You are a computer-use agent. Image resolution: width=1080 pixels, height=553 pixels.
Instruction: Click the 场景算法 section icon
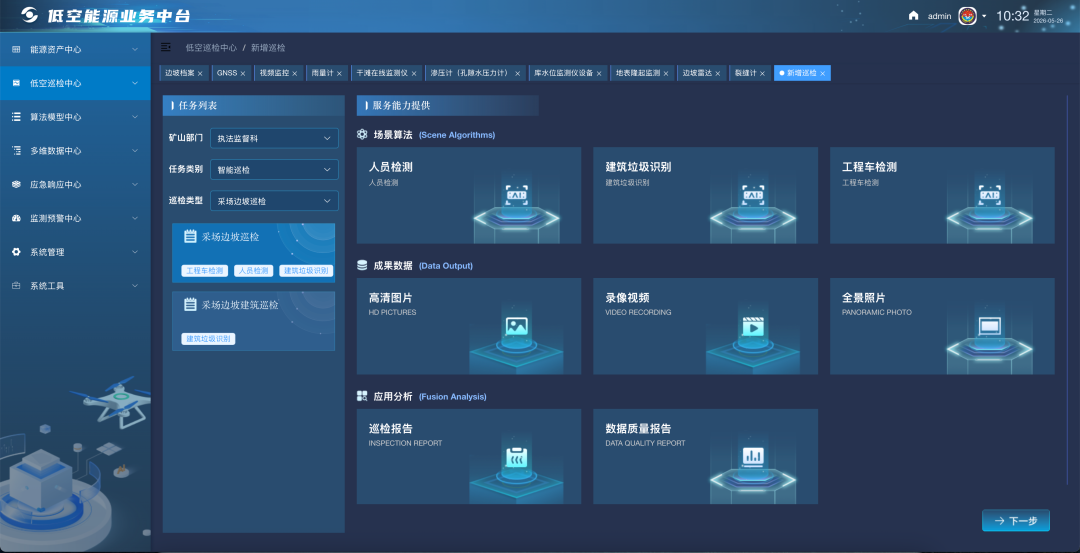click(362, 135)
